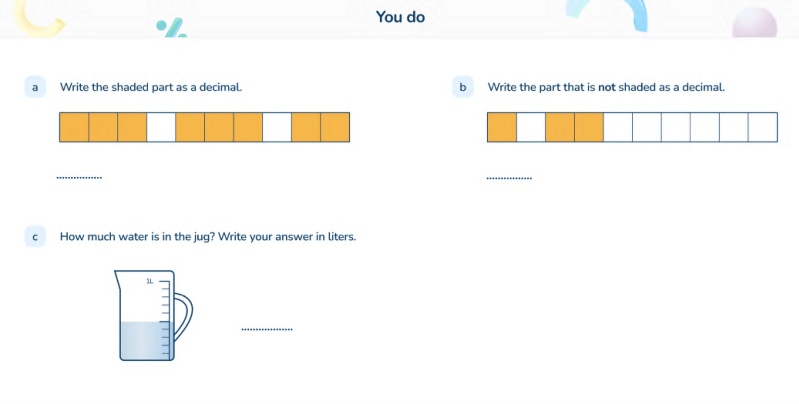Select the first shaded cell in bar b

pos(501,128)
